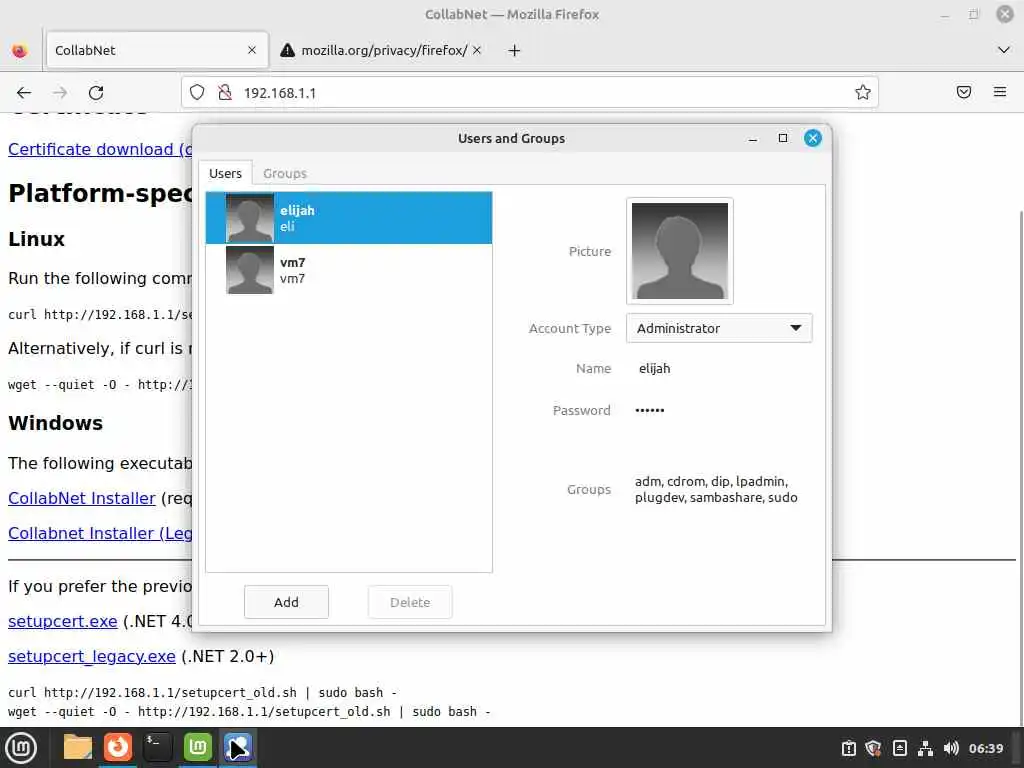
Task: Go back in Firefox
Action: coord(24,93)
